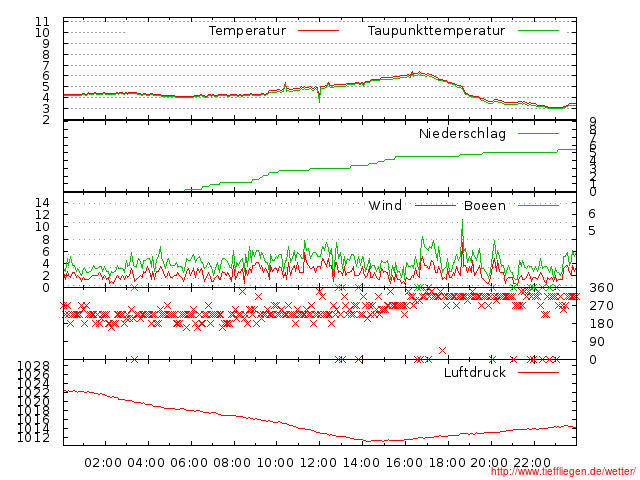Click the 14:00 time axis label
Screen dimensions: 640x480
[x=361, y=463]
